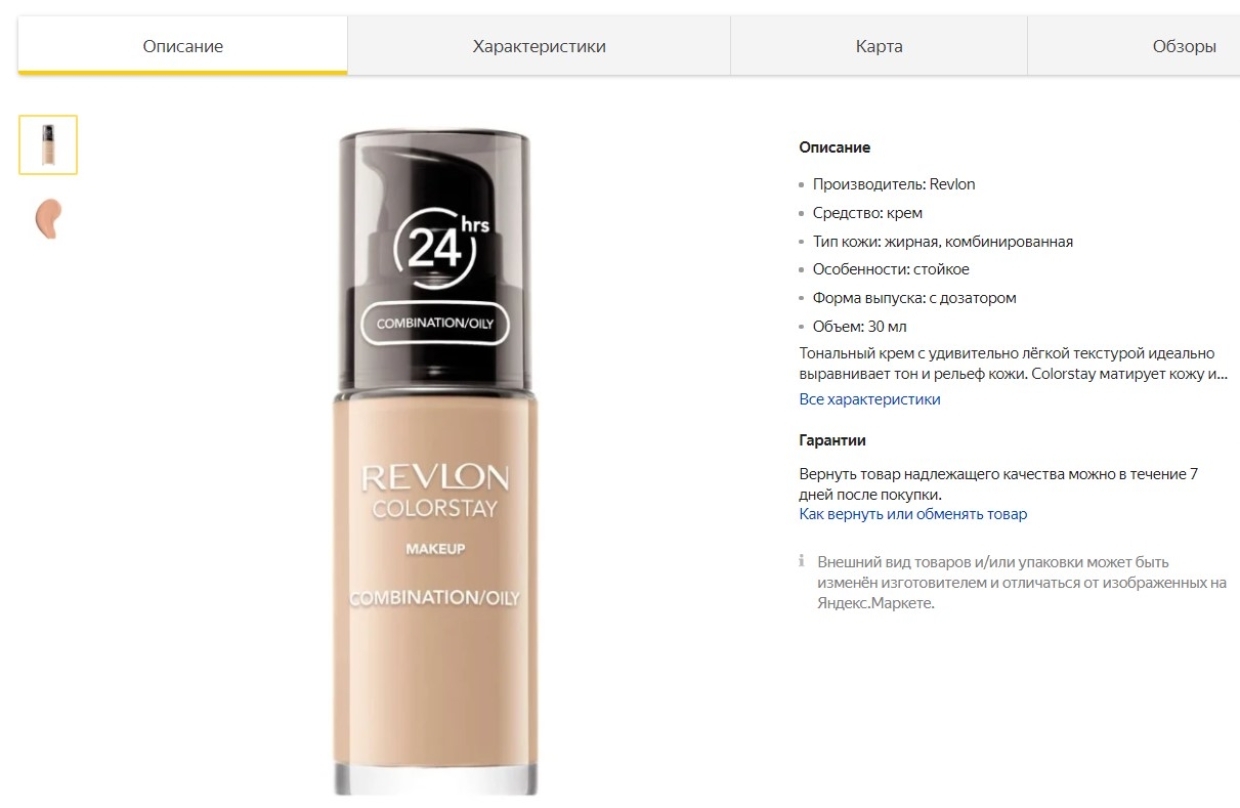Follow the Как вернуть или обменять товар link
This screenshot has width=1240, height=808.
(913, 514)
